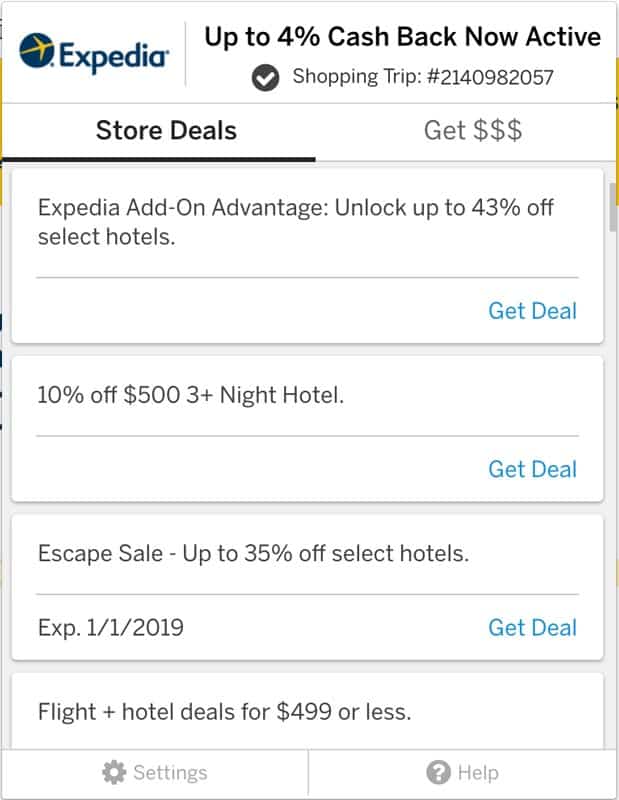This screenshot has width=619, height=800.
Task: Click the Shopping Trip number text
Action: click(423, 77)
